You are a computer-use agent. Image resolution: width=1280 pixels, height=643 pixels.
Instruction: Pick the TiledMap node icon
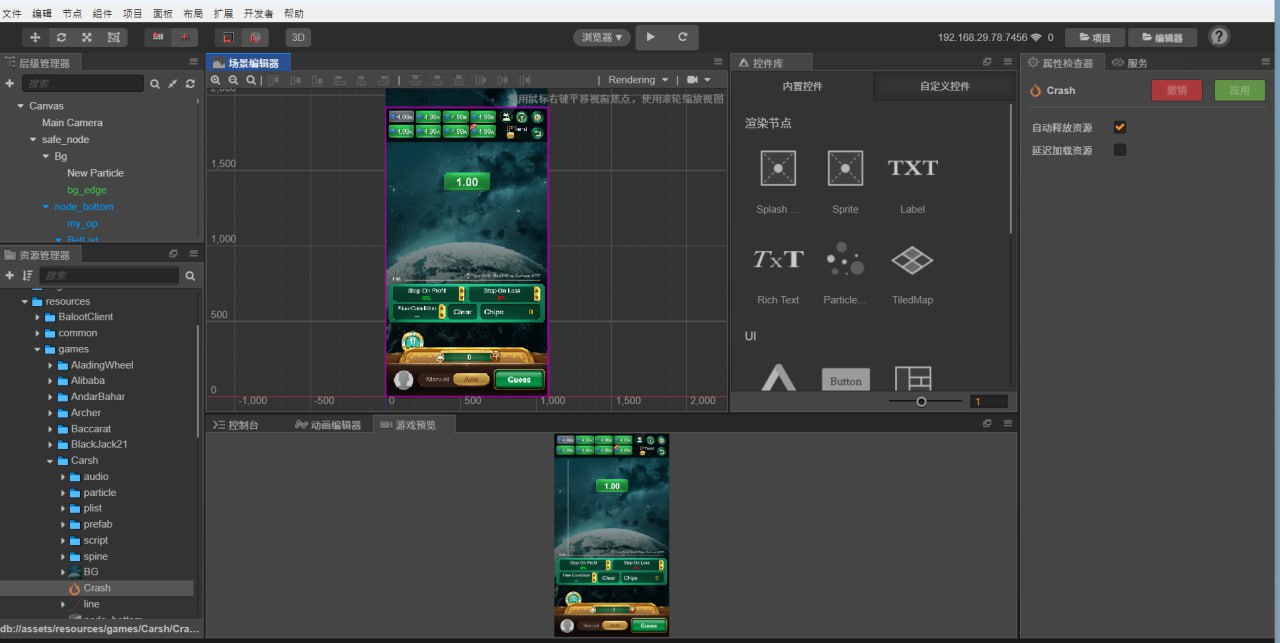(911, 260)
